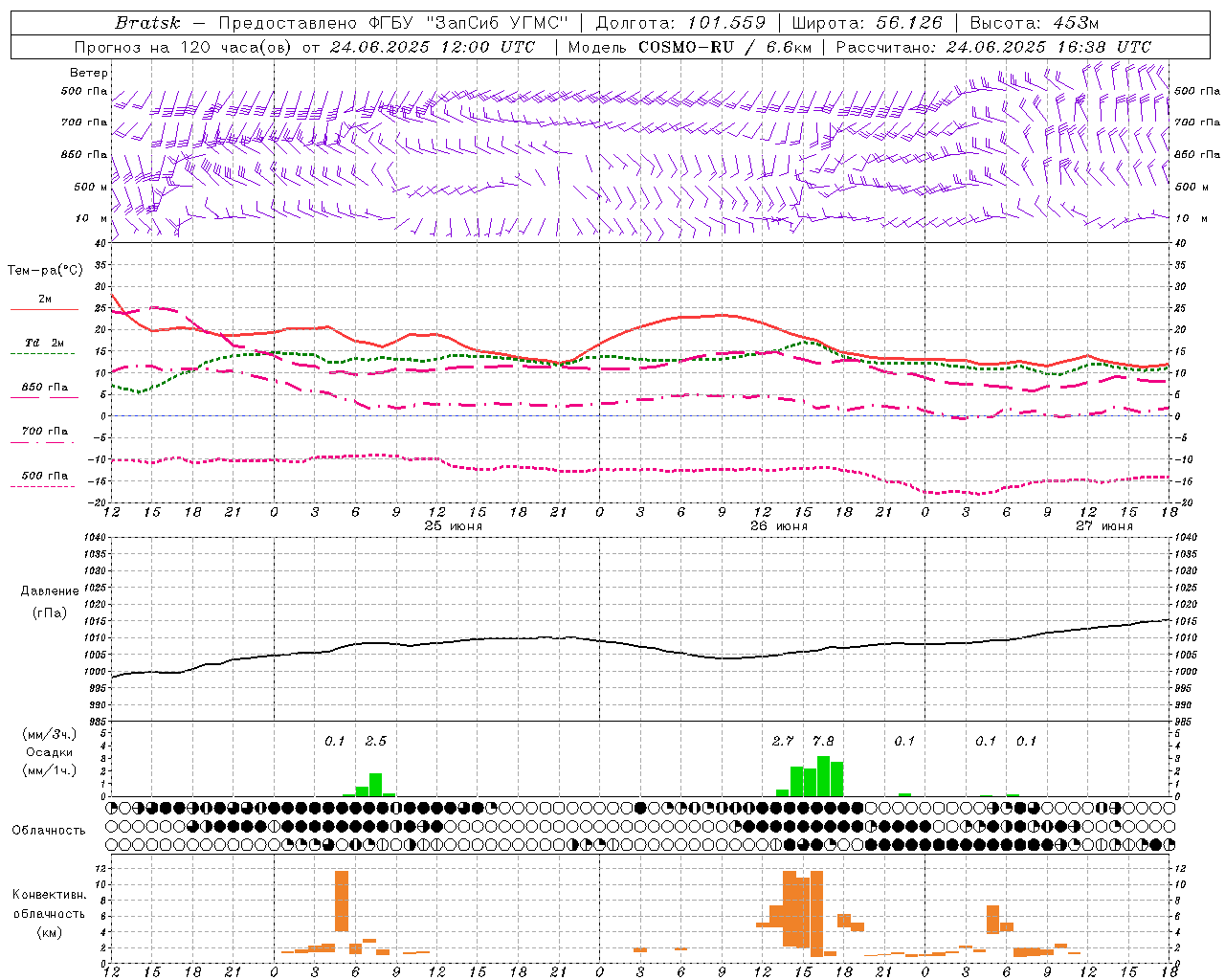The height and width of the screenshot is (980, 1225).
Task: Click the "Td 2м" dew point legend entry
Action: [45, 343]
